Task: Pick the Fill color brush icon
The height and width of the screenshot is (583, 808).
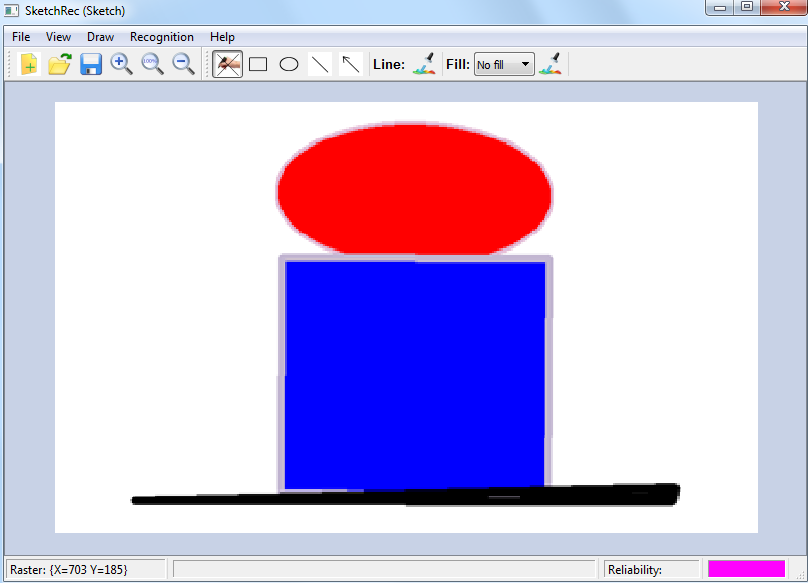Action: tap(550, 64)
